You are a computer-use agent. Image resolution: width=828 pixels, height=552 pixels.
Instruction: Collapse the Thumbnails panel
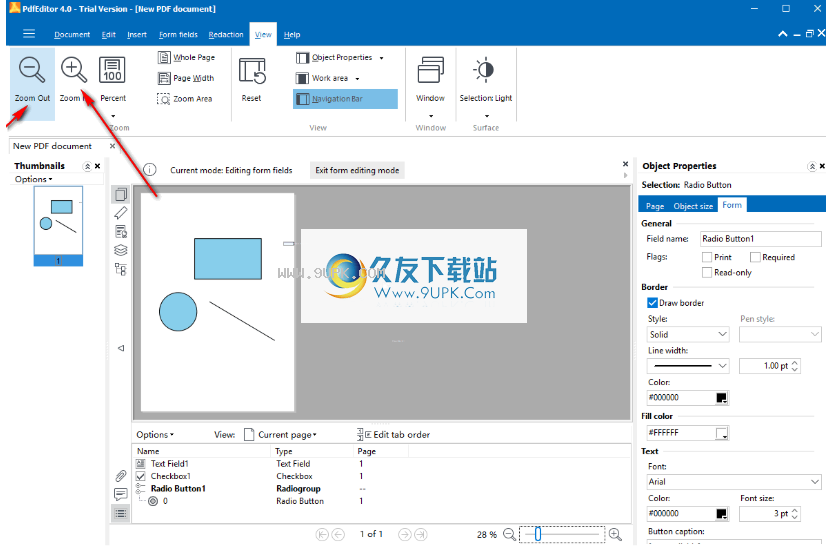87,166
